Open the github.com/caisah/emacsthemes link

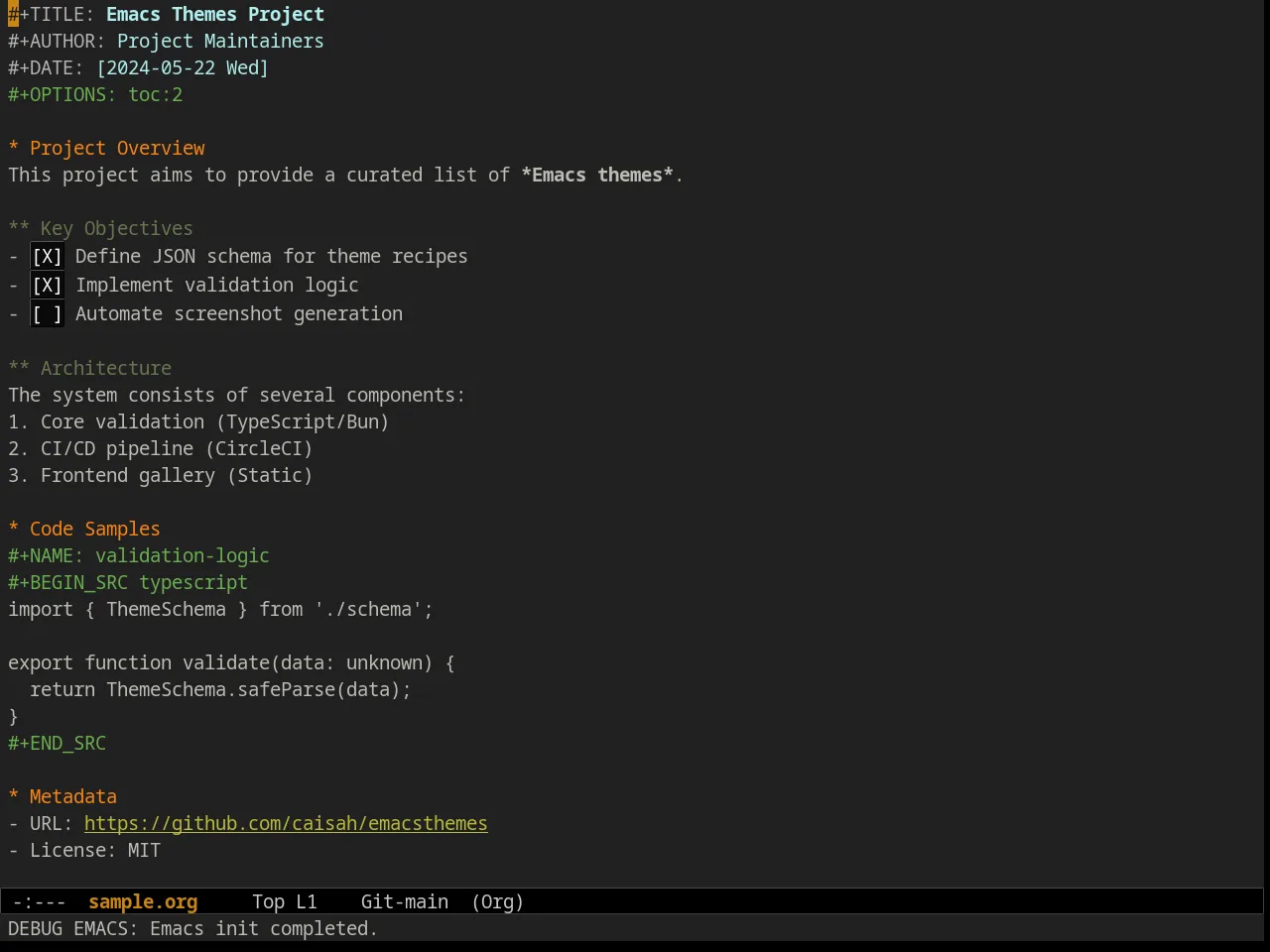click(x=286, y=823)
